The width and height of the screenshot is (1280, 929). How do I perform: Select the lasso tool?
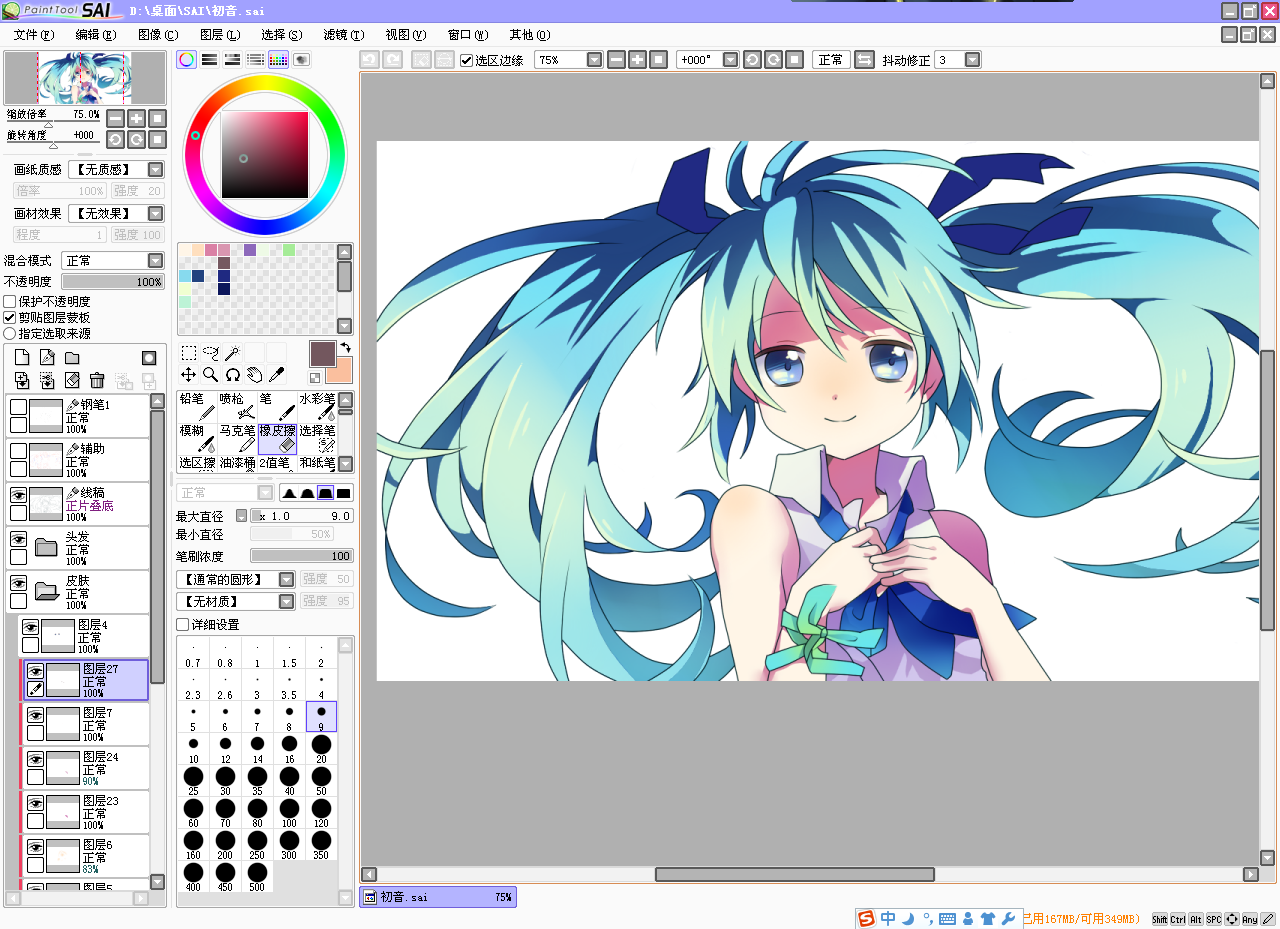pos(211,352)
